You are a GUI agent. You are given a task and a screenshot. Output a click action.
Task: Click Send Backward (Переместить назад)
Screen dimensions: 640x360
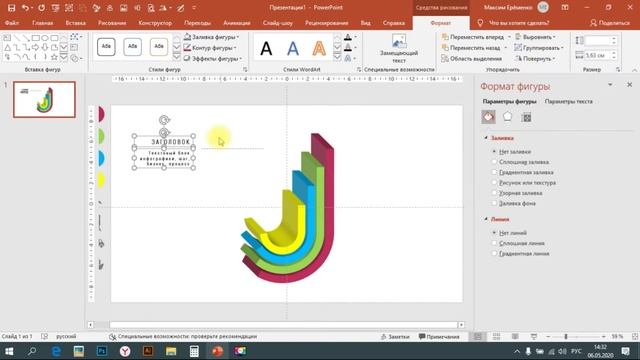[x=471, y=48]
